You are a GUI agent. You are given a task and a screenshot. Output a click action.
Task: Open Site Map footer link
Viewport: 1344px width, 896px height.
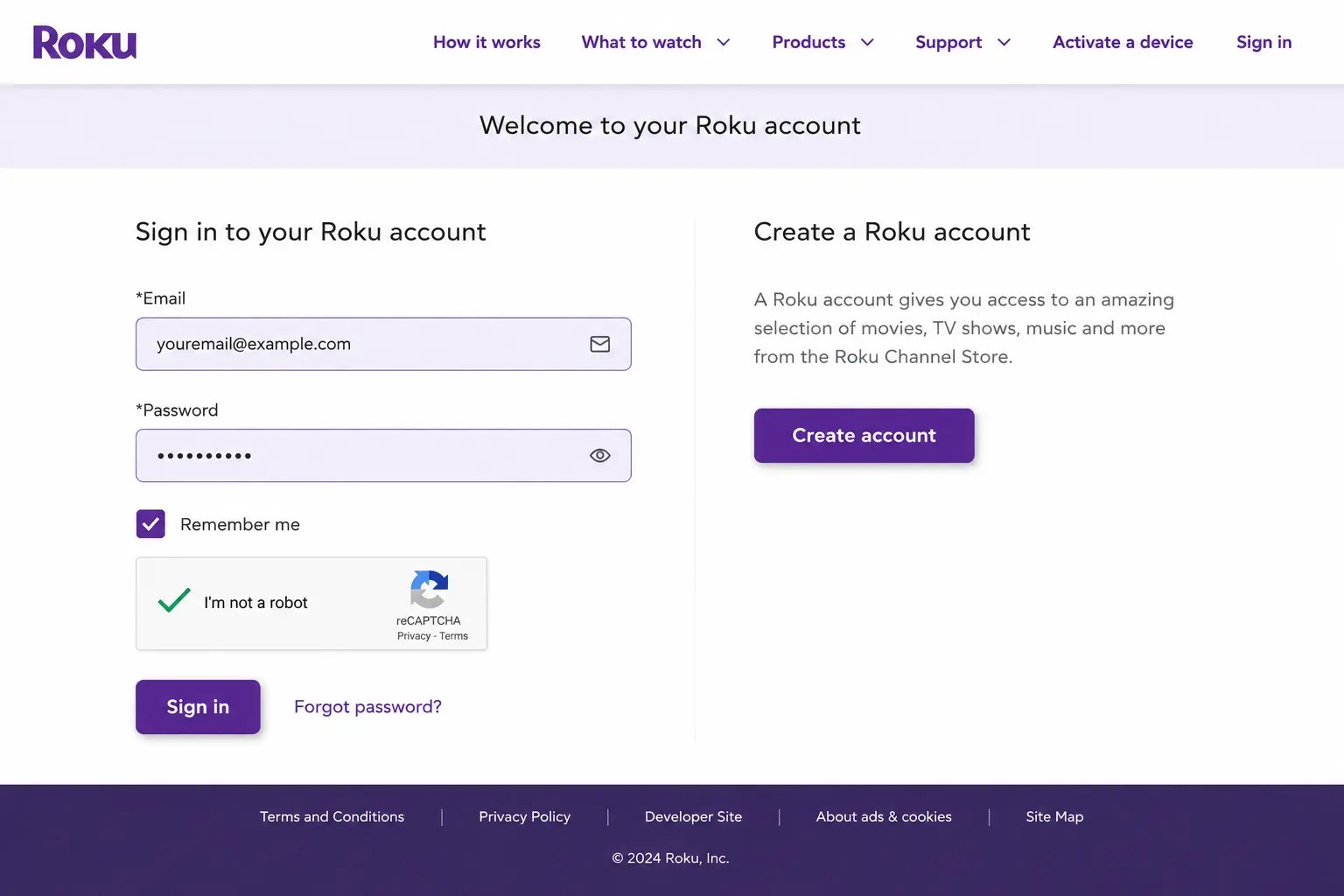pyautogui.click(x=1054, y=816)
